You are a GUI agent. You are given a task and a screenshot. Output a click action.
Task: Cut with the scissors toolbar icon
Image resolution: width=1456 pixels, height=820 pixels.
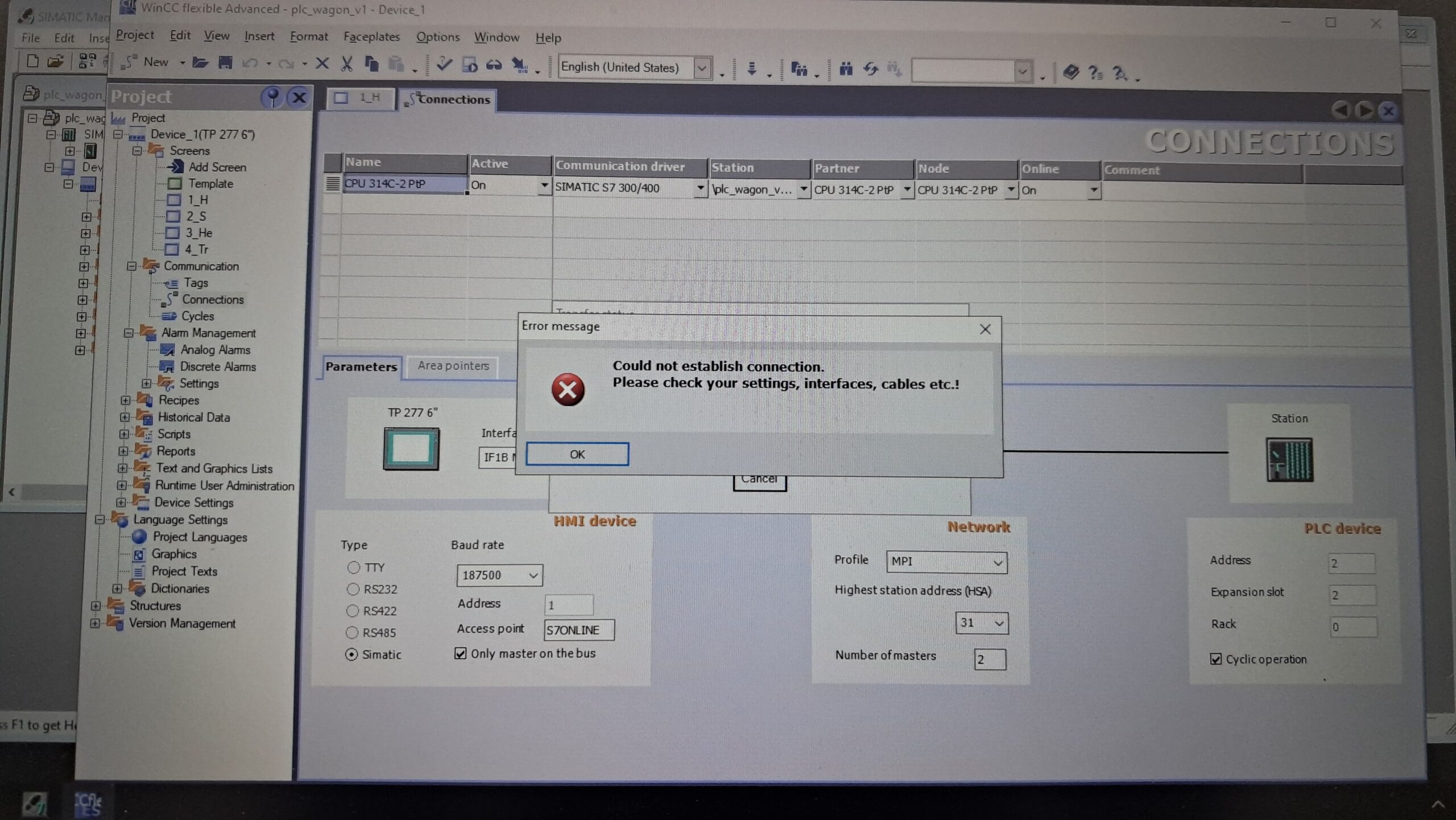click(x=346, y=64)
